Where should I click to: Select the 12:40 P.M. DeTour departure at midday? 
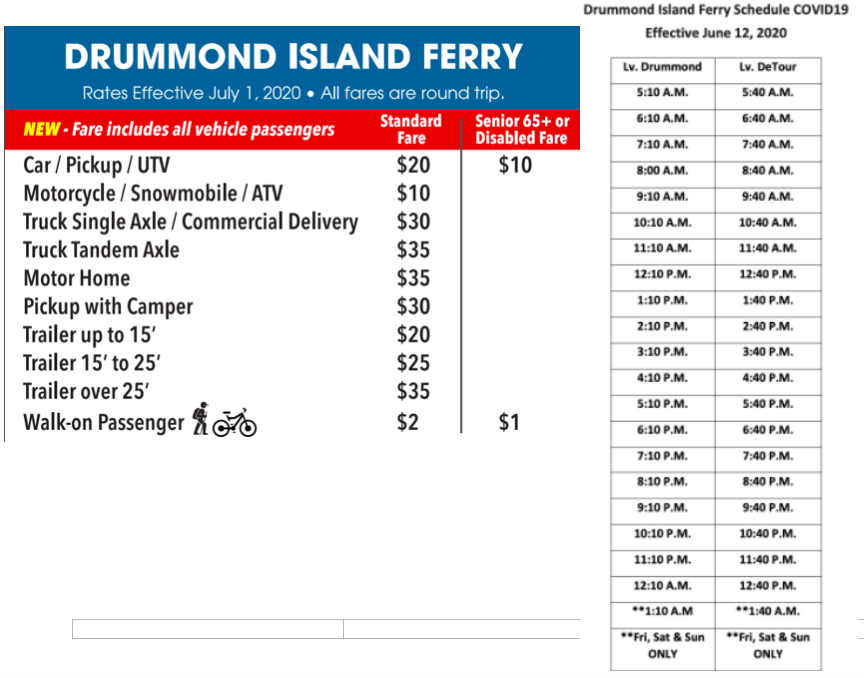[x=768, y=275]
